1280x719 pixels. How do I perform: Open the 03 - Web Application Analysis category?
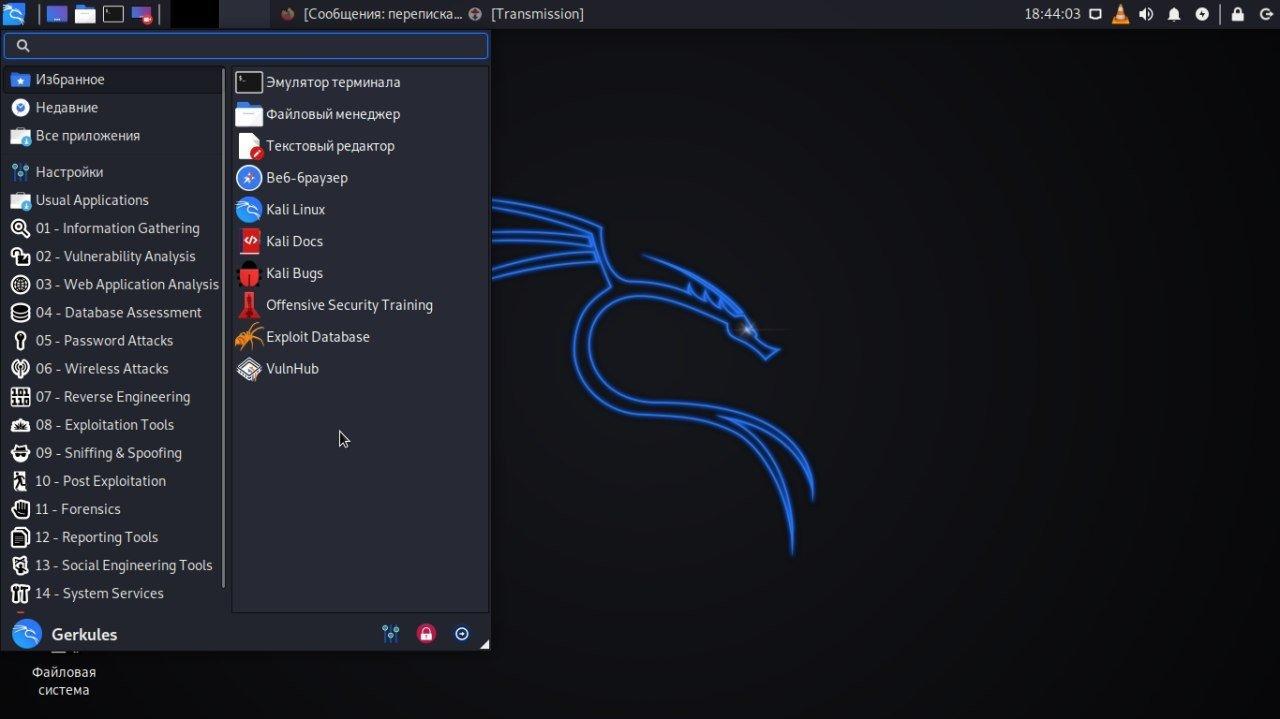(x=114, y=284)
